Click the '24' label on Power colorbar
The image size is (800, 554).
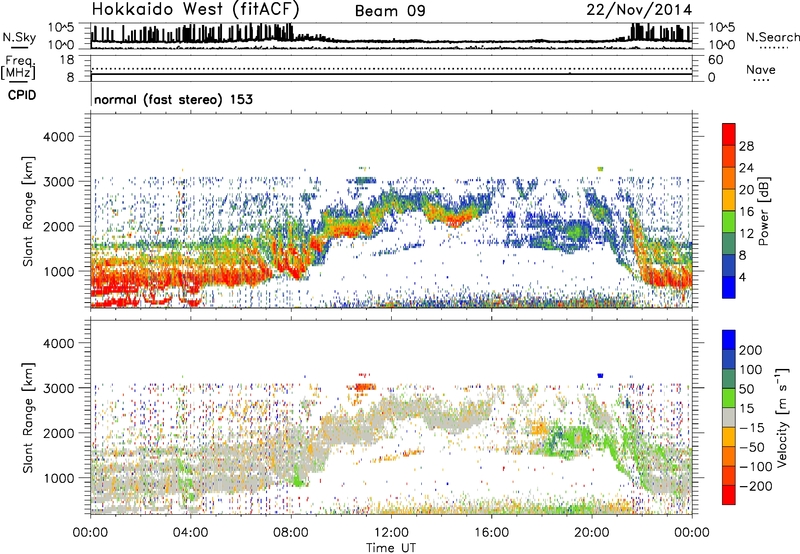click(x=746, y=168)
